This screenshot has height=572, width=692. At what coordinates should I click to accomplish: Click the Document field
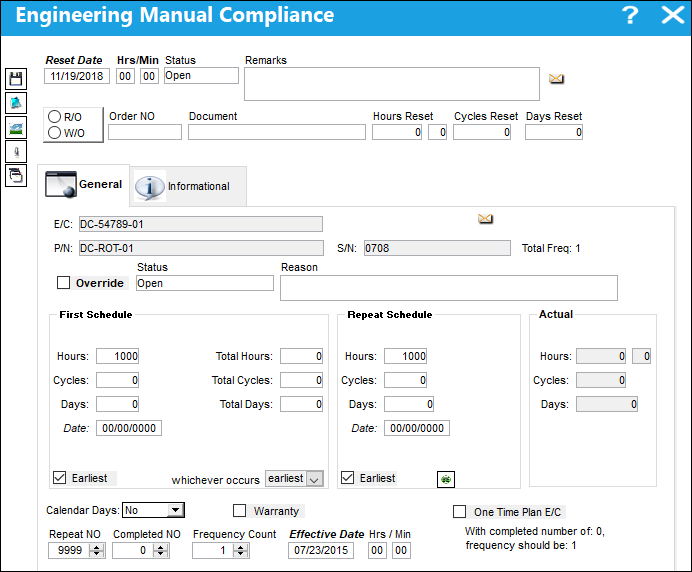click(277, 132)
